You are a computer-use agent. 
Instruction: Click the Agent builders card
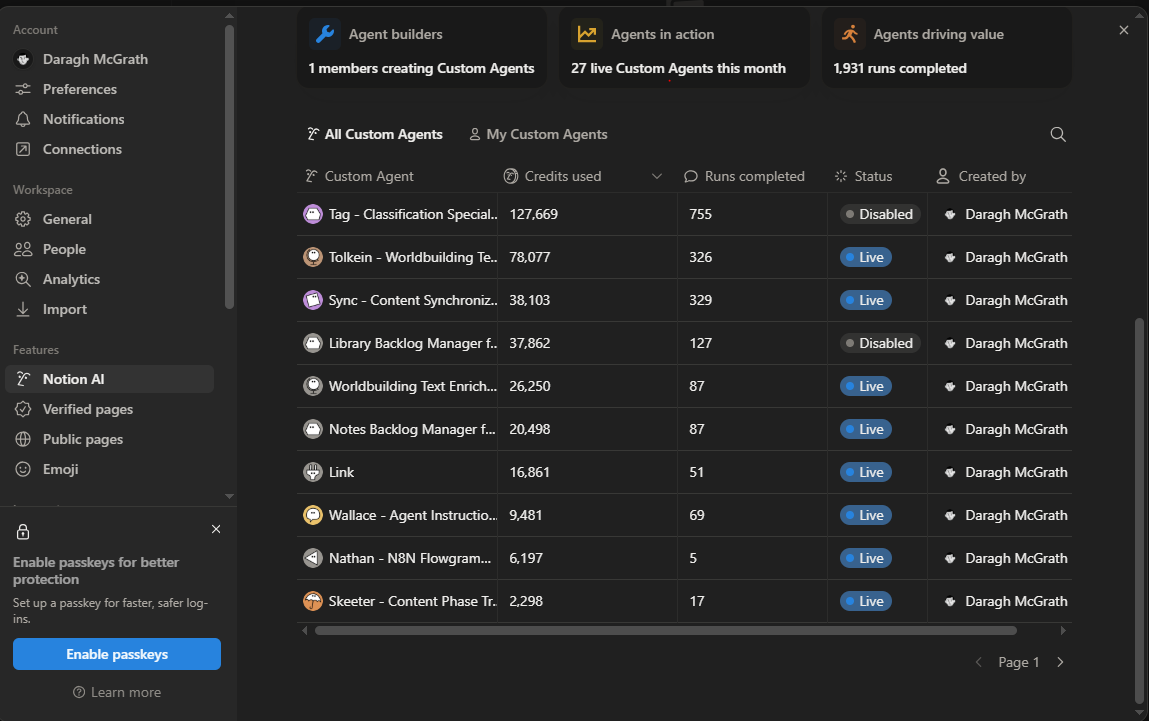(x=421, y=48)
